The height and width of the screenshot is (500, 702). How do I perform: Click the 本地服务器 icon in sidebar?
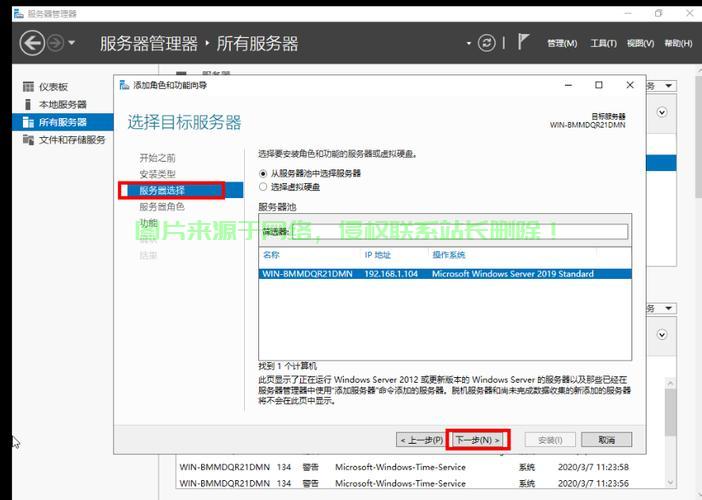click(x=28, y=104)
